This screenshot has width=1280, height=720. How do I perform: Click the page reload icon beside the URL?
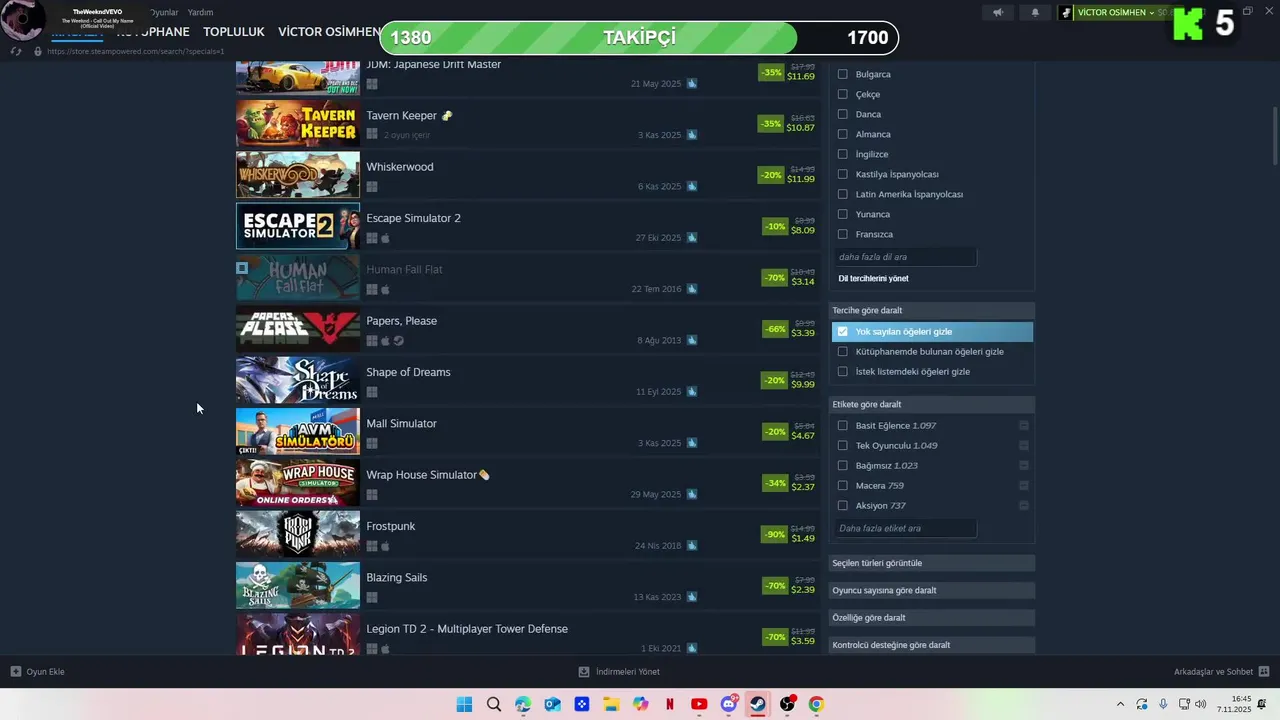(x=16, y=51)
